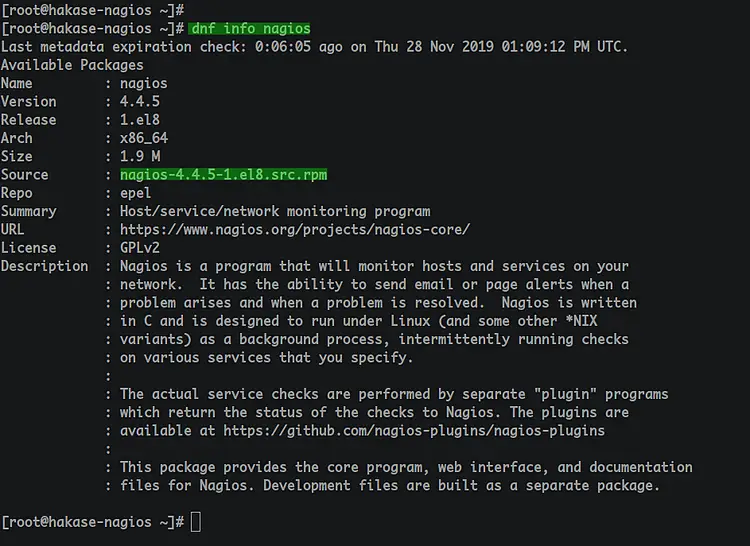
Task: Click the Last metadata expiration check line
Action: coord(314,47)
